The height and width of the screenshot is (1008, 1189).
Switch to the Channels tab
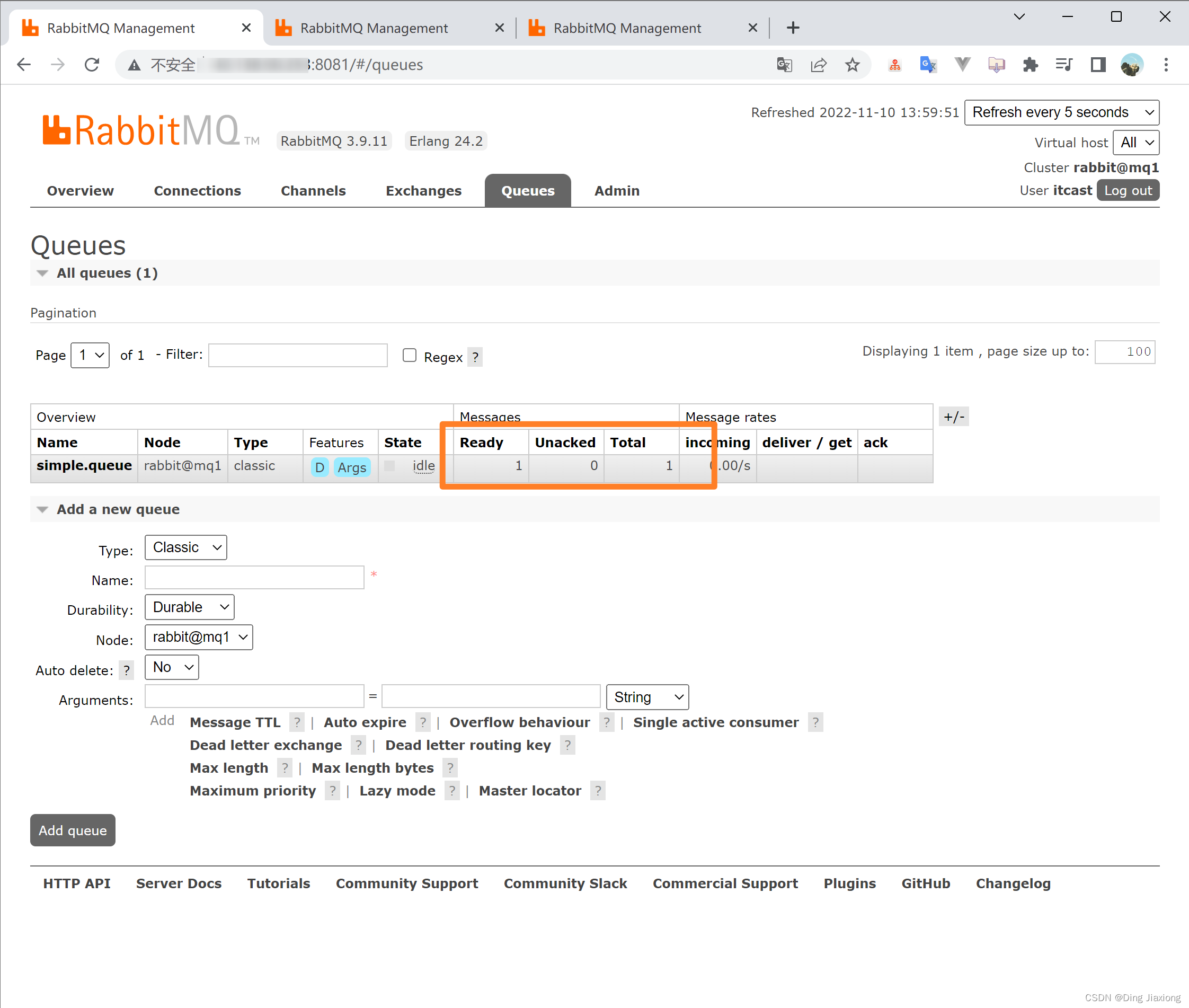pyautogui.click(x=313, y=191)
